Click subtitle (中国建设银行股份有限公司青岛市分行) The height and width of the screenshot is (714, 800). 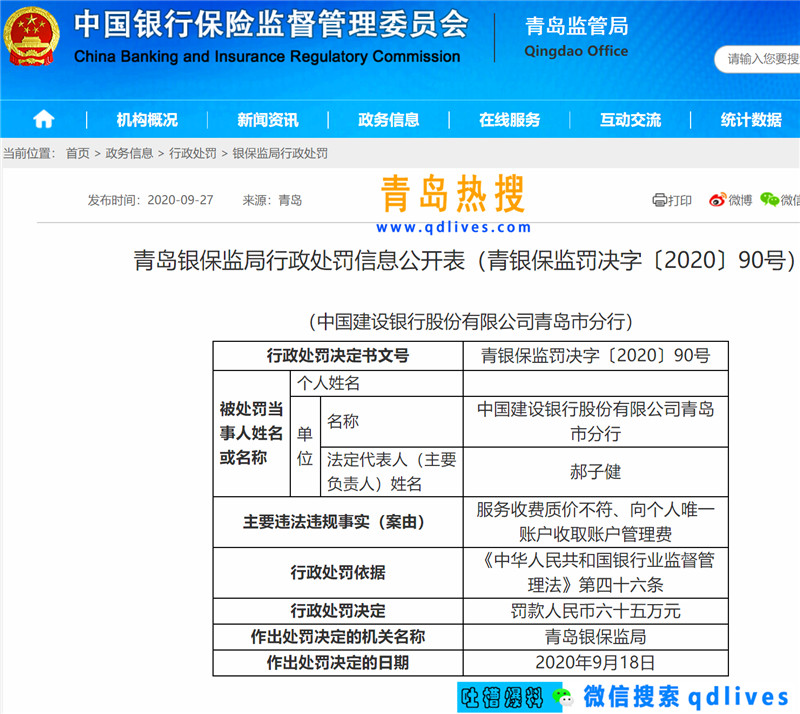[470, 322]
